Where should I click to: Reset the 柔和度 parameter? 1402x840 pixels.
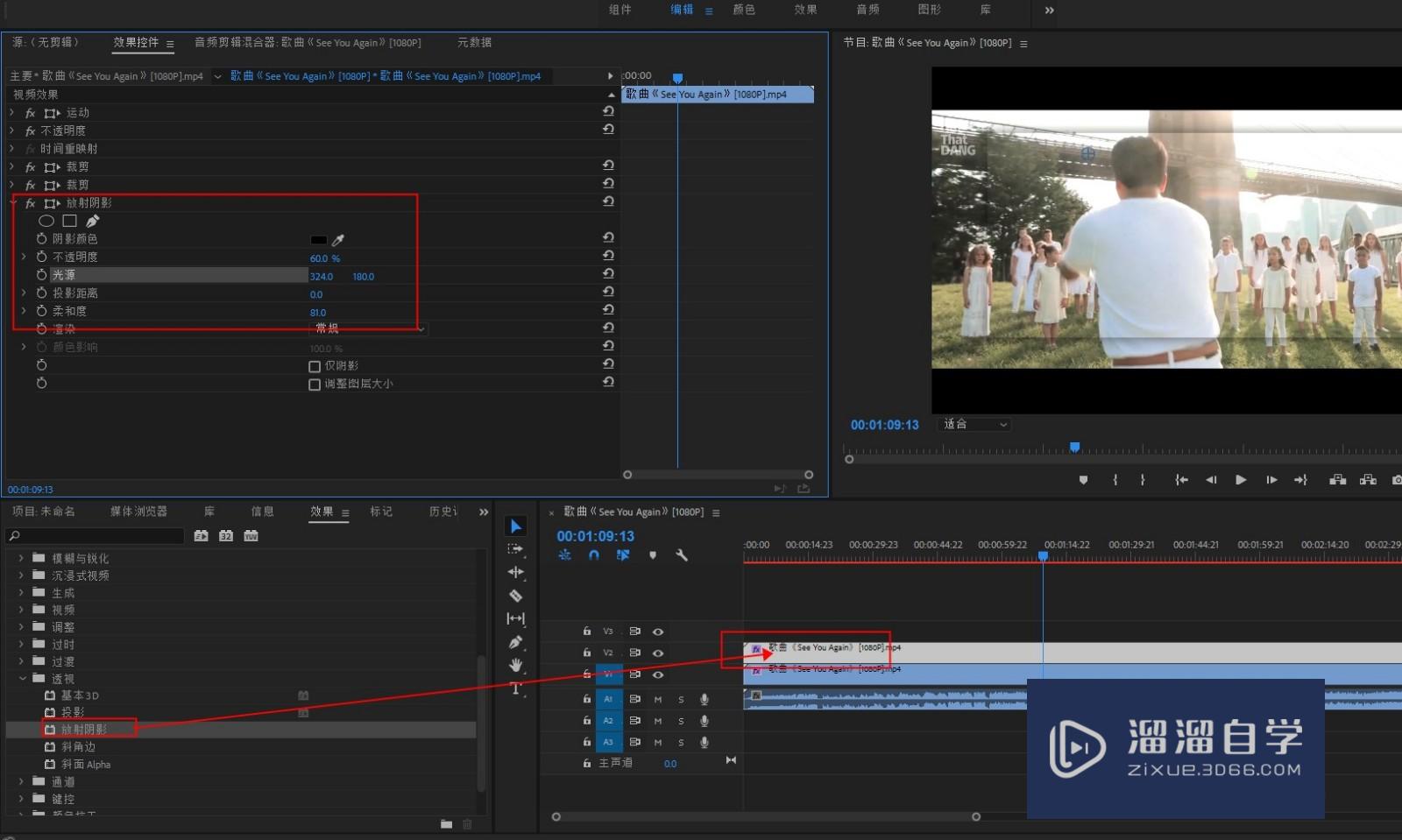click(x=608, y=309)
